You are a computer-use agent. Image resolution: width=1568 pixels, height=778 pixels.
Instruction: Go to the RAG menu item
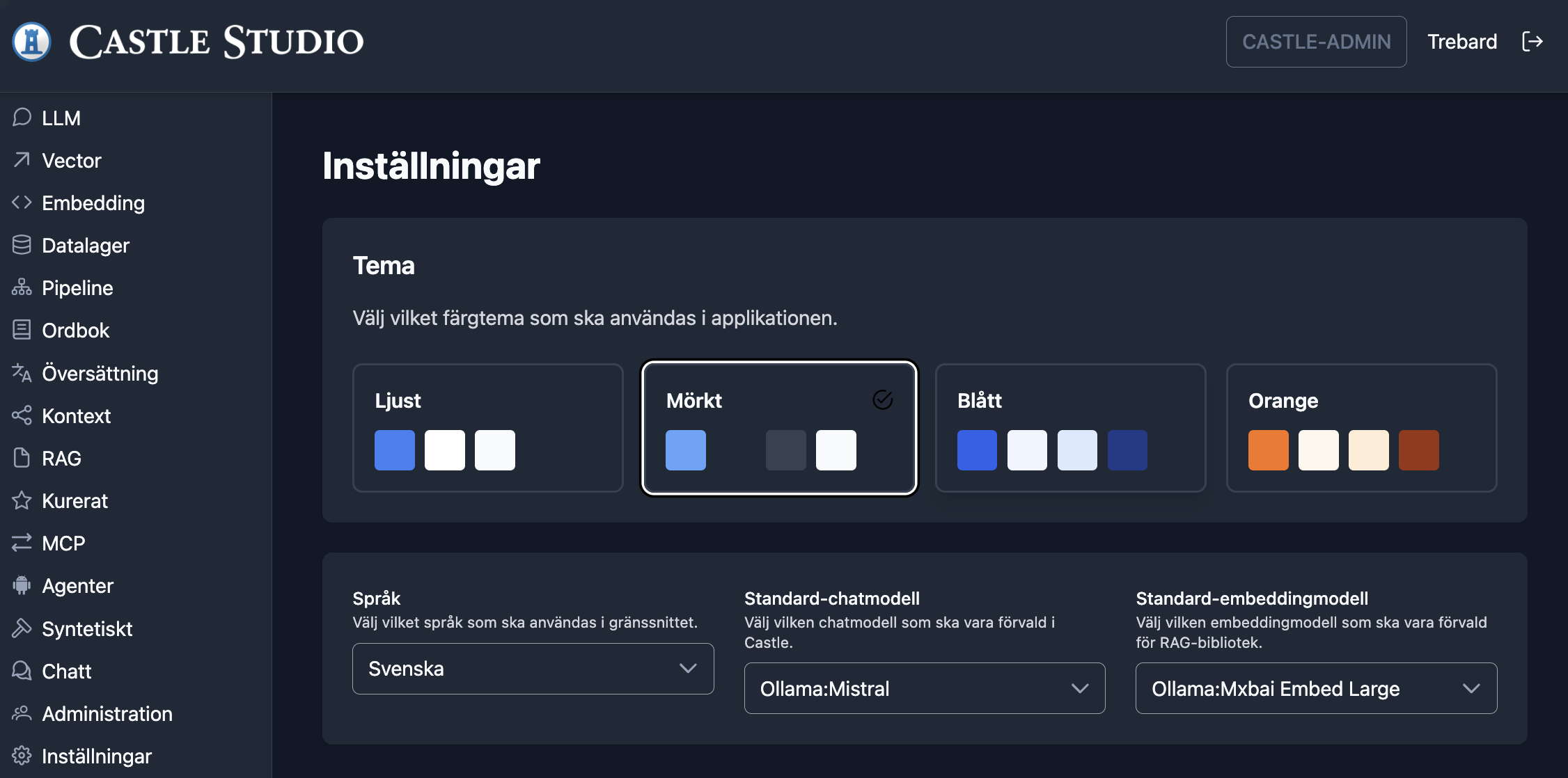(x=61, y=458)
